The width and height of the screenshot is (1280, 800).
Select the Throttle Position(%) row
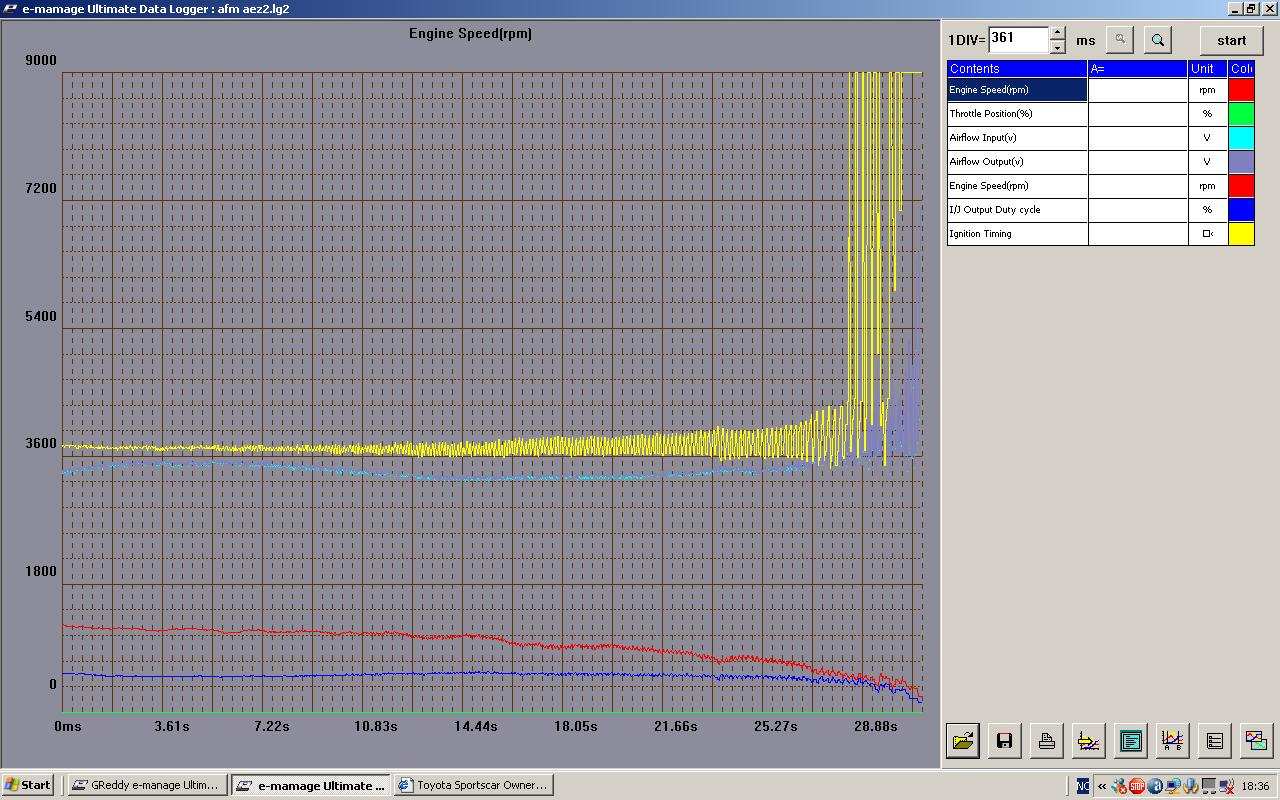tap(1016, 114)
